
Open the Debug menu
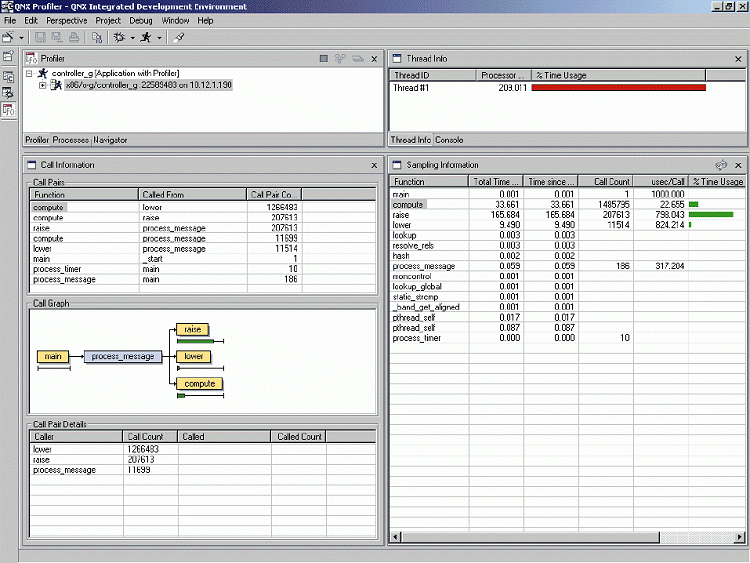click(x=141, y=21)
